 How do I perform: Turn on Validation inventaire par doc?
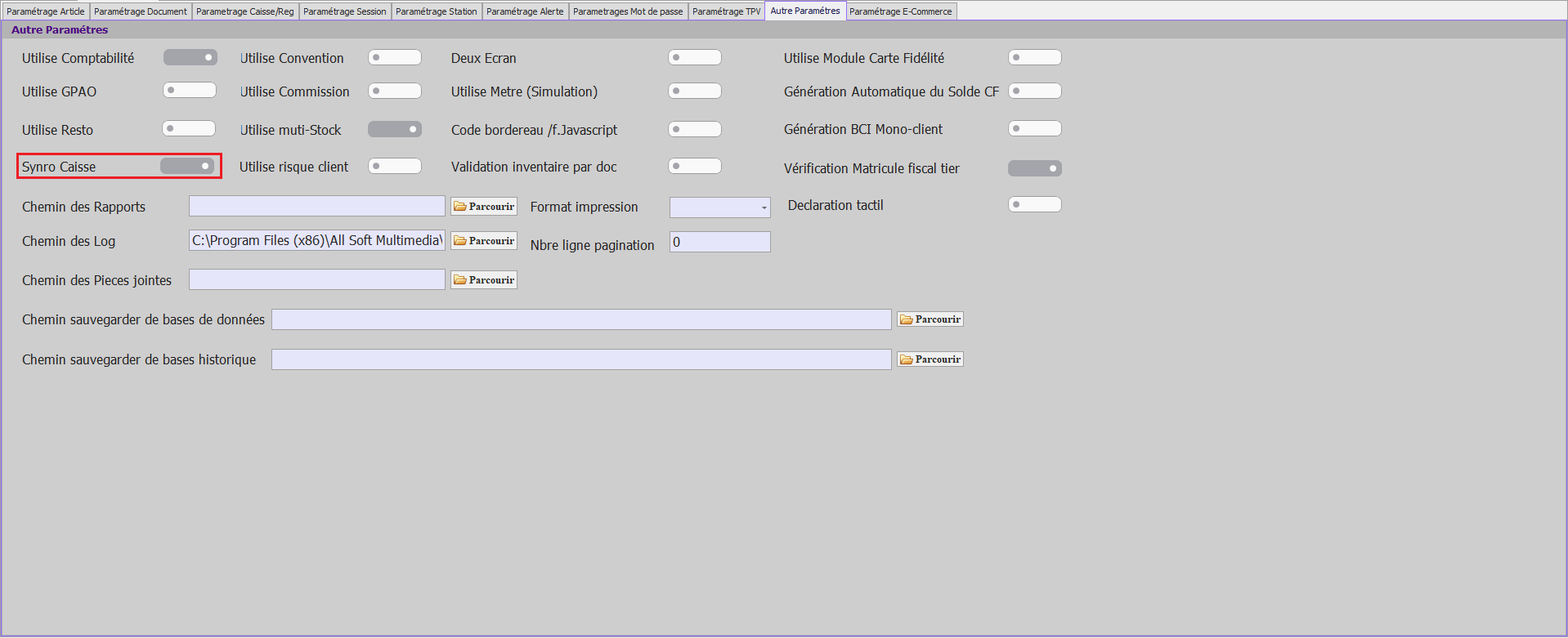click(695, 166)
